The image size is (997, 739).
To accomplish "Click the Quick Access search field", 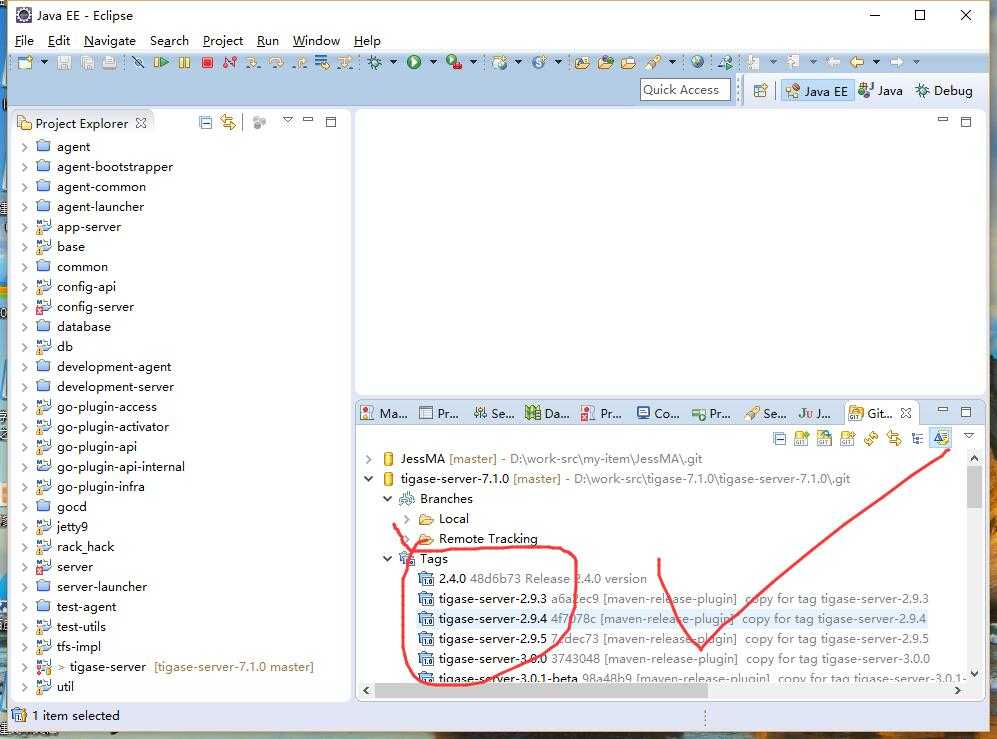I will (x=685, y=90).
